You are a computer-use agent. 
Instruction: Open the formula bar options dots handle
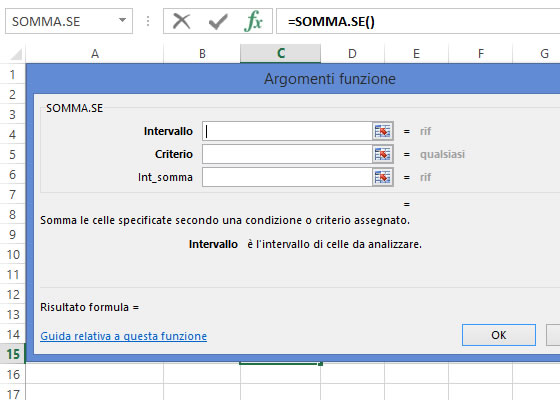pos(148,21)
